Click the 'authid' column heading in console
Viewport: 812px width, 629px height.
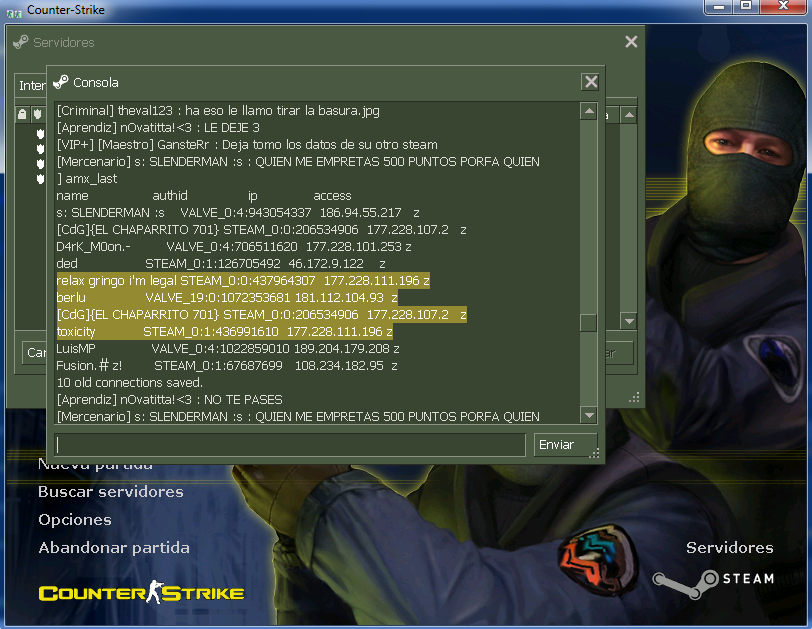(x=170, y=196)
